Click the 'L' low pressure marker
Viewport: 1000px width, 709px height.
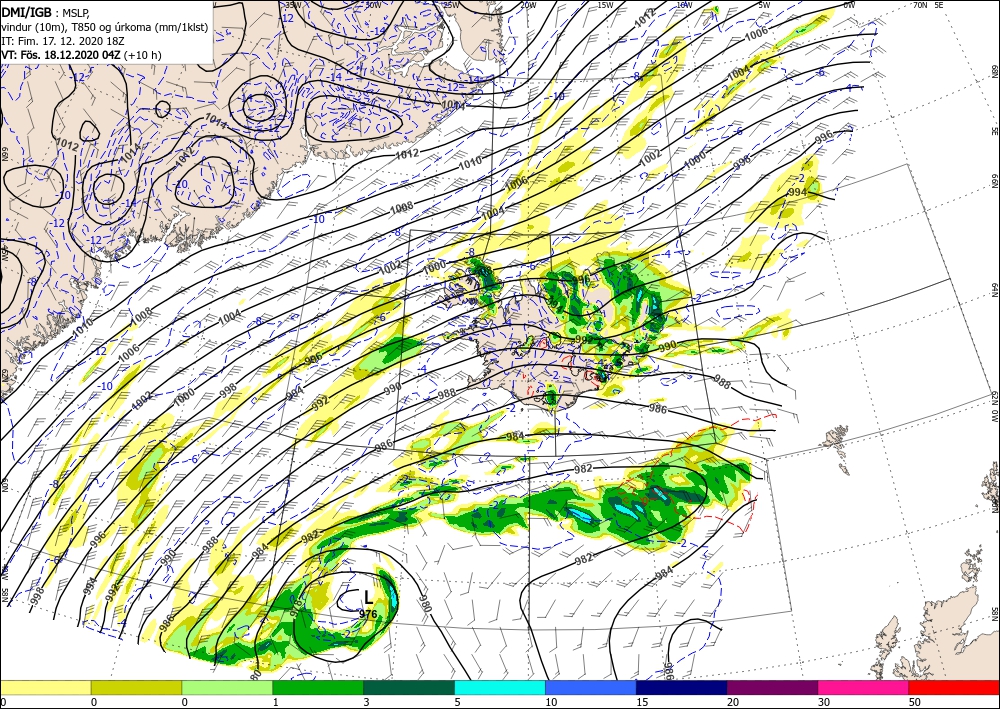(x=368, y=597)
